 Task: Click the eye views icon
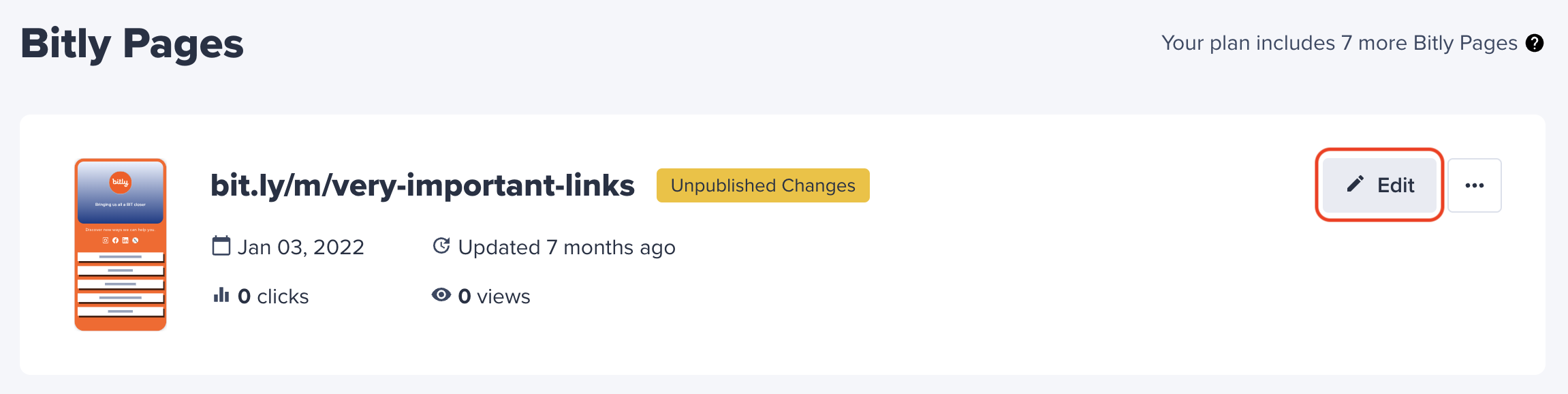coord(441,294)
